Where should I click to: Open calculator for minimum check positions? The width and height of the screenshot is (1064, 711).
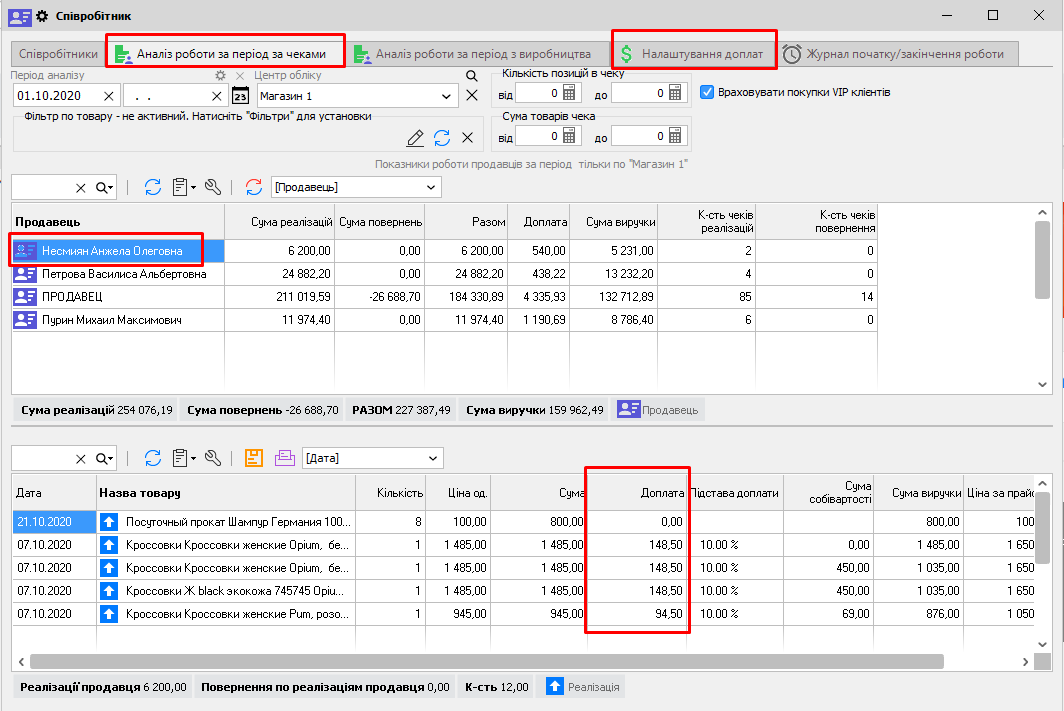pos(571,93)
